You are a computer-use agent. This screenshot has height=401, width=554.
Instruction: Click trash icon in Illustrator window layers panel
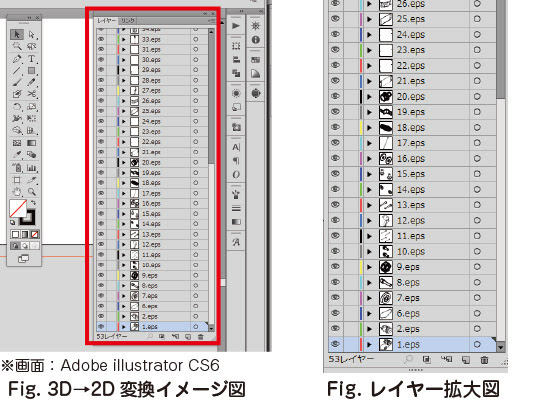(x=200, y=337)
